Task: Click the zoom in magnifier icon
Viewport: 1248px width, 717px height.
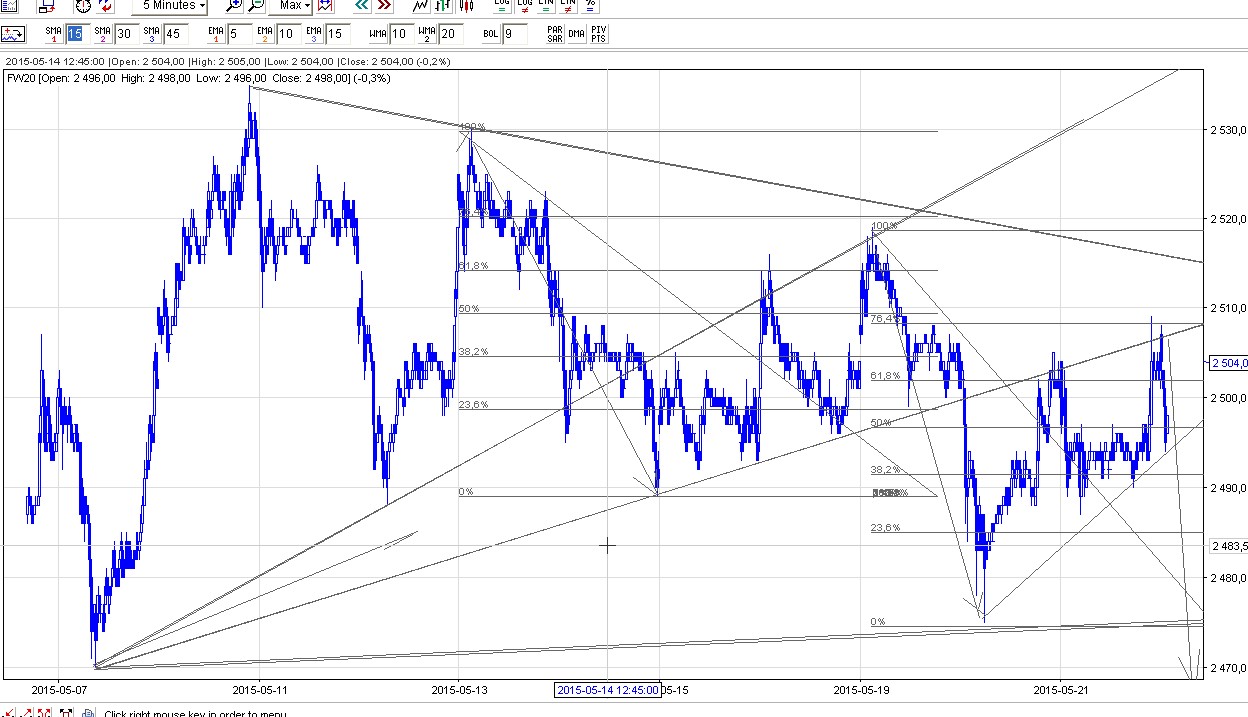Action: pos(234,5)
